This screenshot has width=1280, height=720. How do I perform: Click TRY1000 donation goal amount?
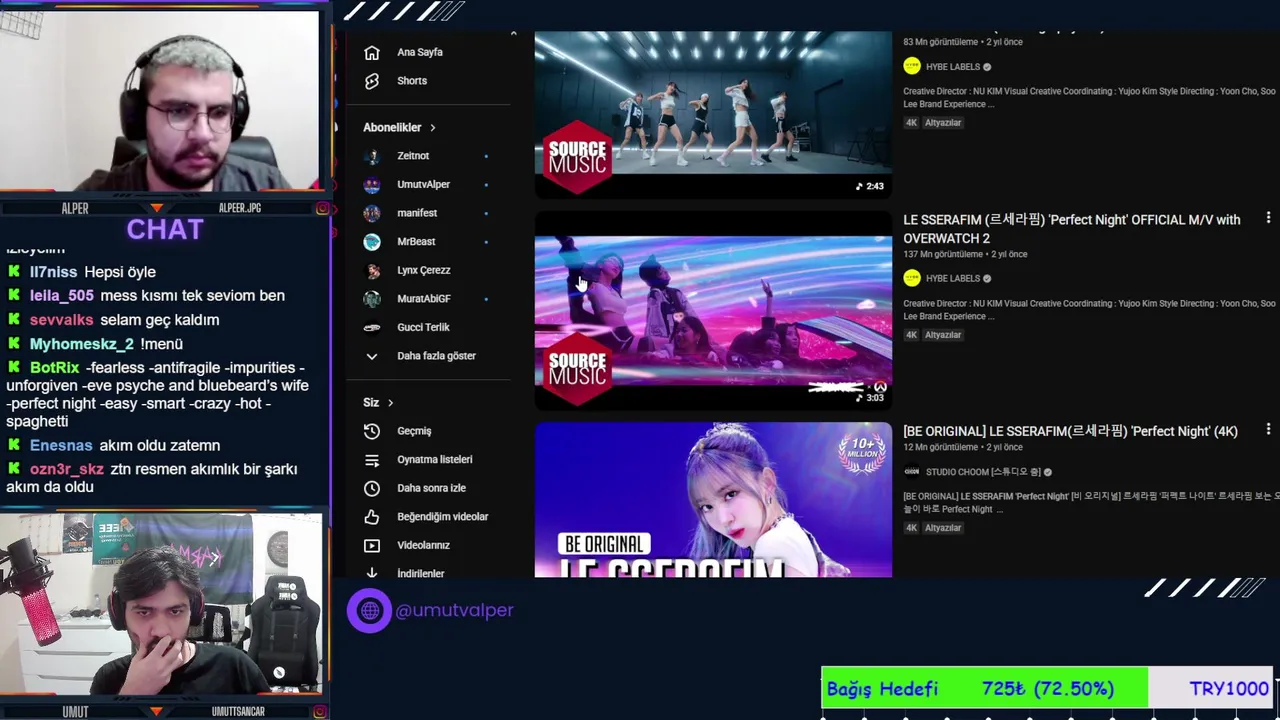[x=1229, y=689]
